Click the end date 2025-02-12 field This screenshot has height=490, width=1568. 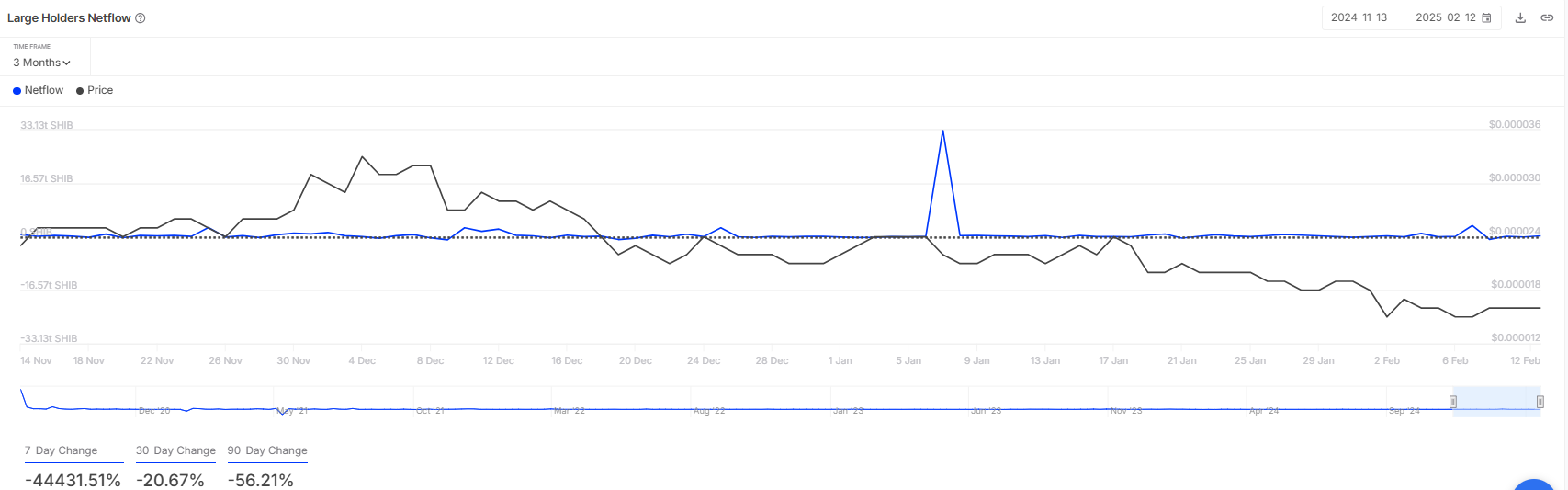point(1445,17)
